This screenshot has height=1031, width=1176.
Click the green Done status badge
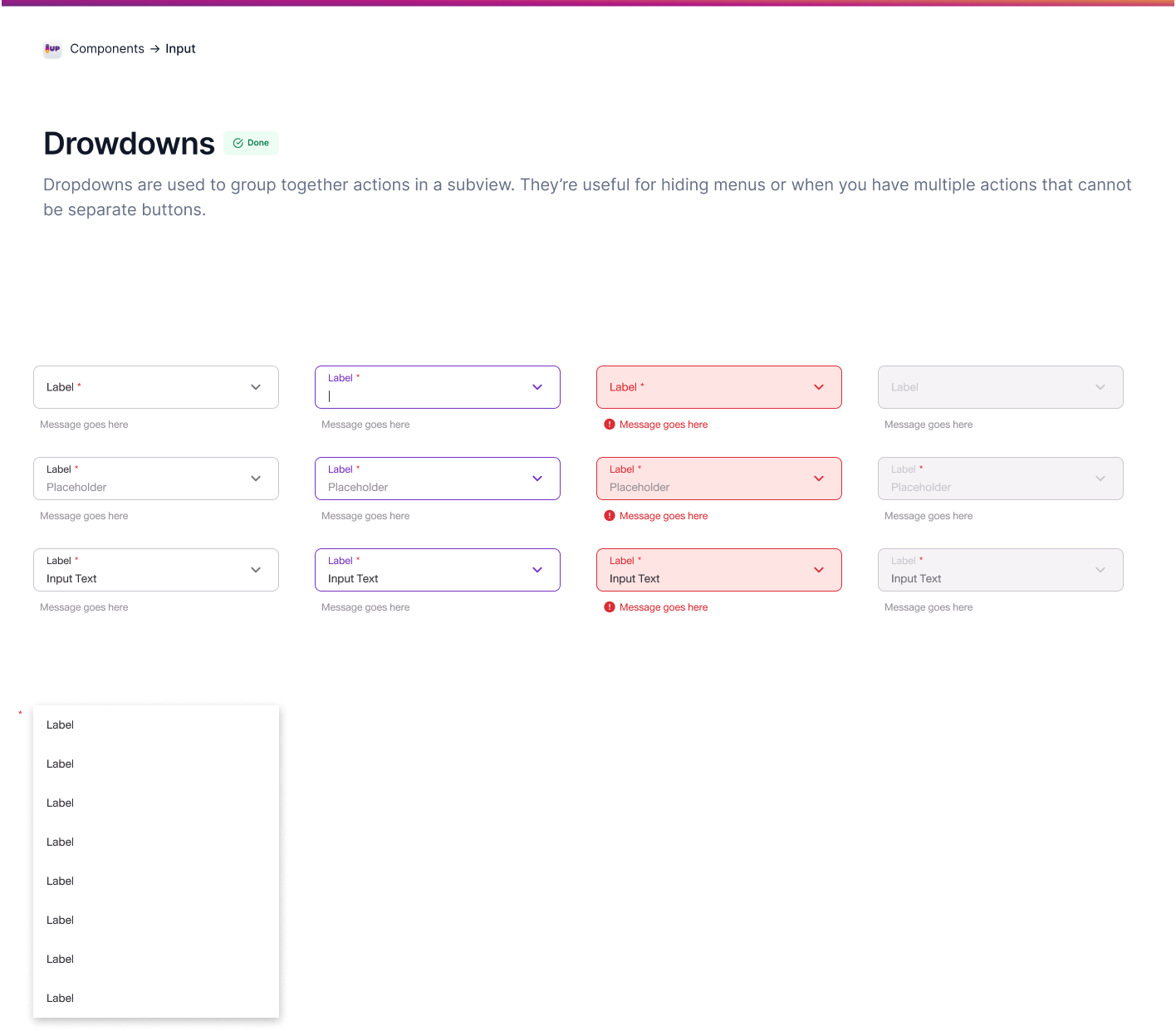click(x=251, y=143)
